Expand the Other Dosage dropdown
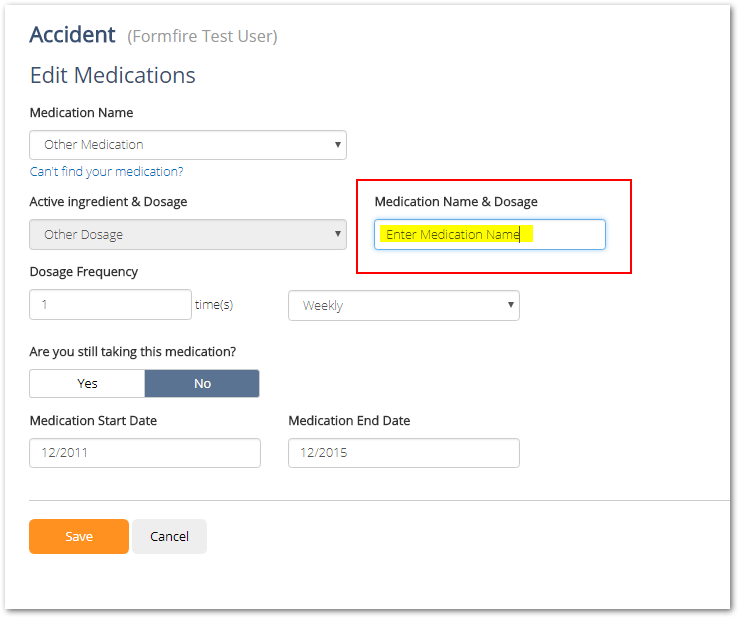The width and height of the screenshot is (739, 618). click(188, 234)
